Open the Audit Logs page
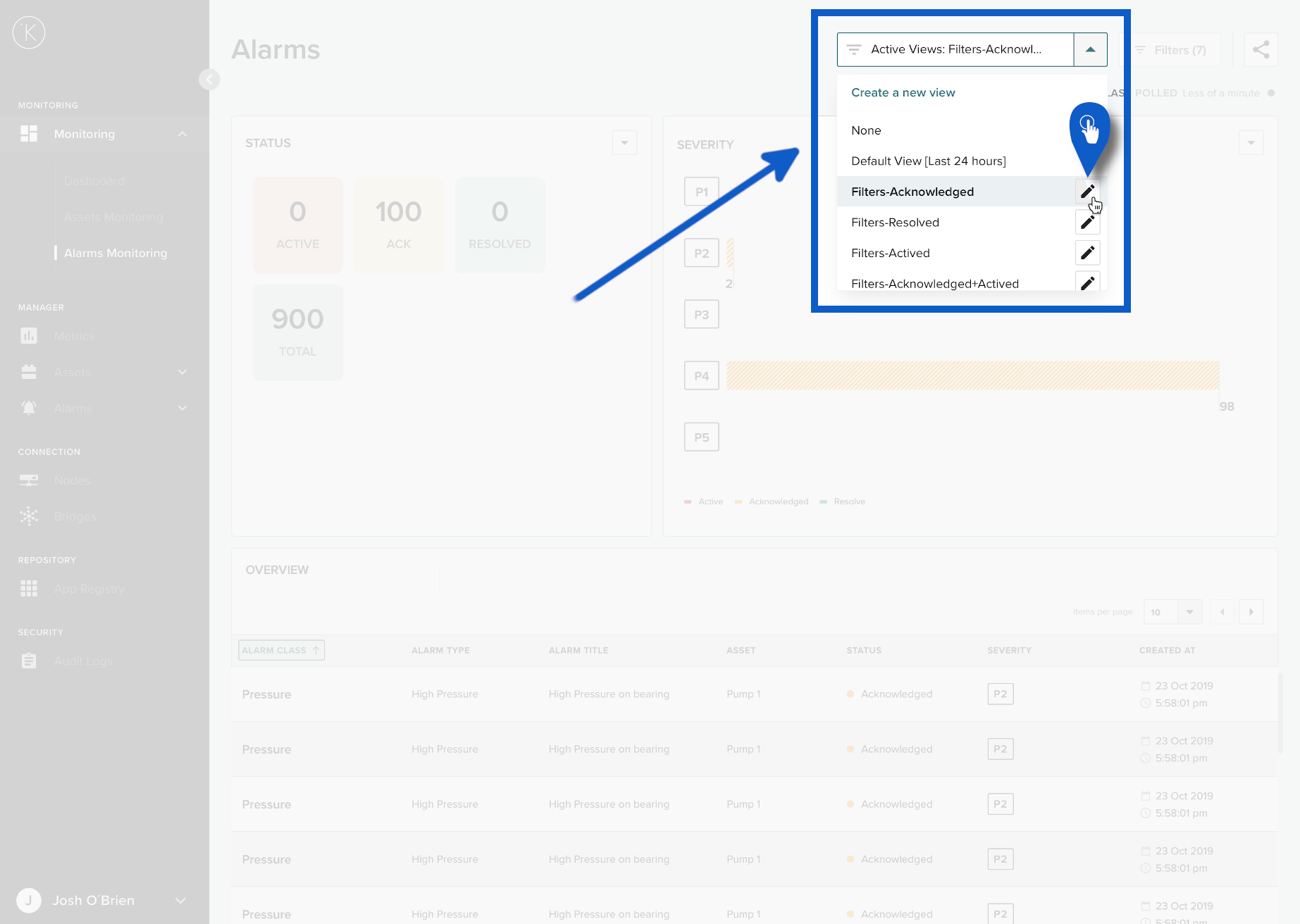Screen dimensions: 1300x924 [82, 661]
